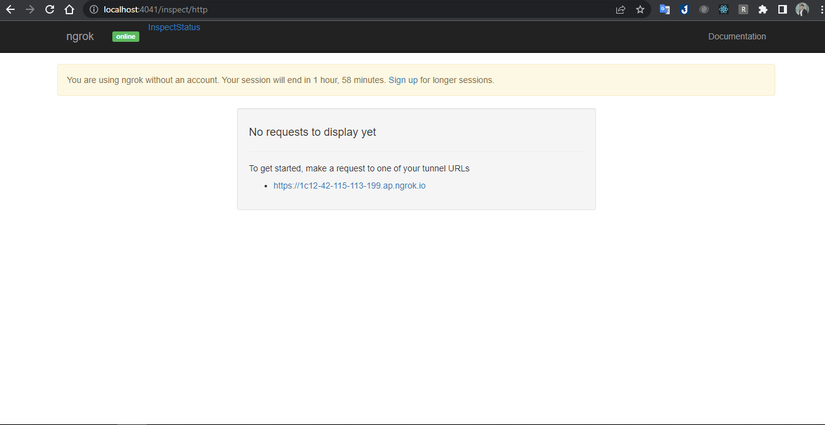Open the ngrok.io tunnel URL
825x425 pixels.
click(349, 186)
